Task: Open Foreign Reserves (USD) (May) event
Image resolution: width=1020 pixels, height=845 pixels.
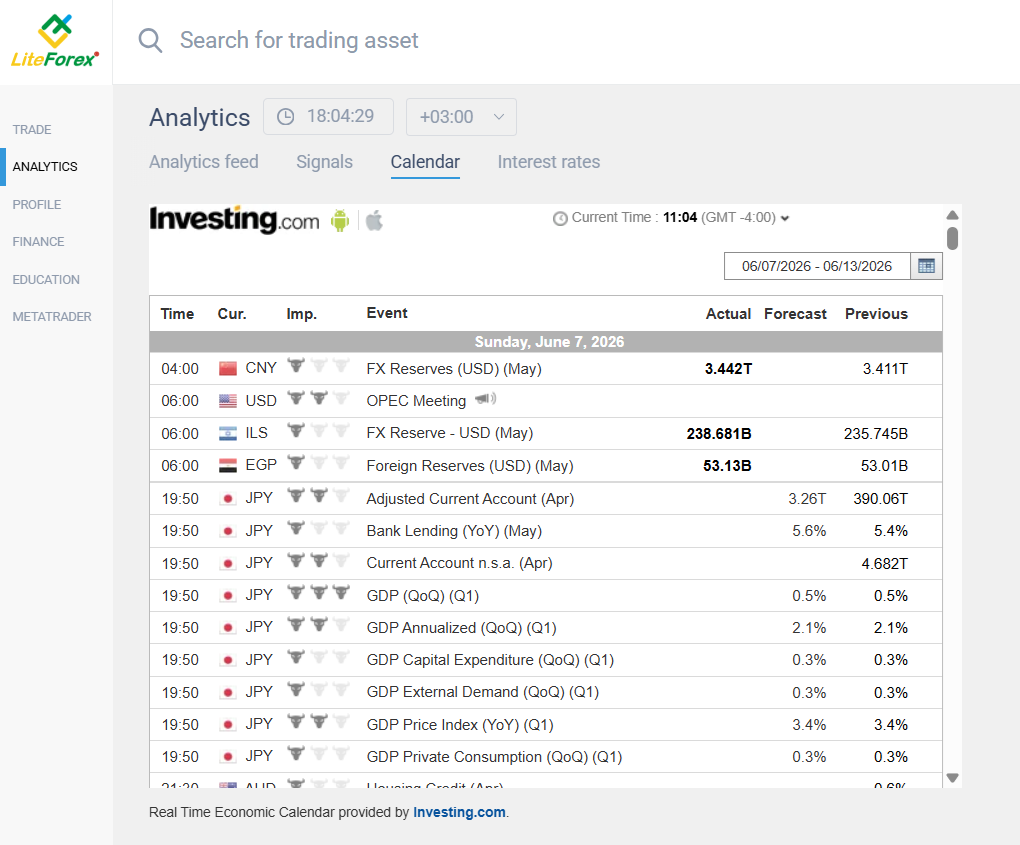Action: [x=470, y=466]
